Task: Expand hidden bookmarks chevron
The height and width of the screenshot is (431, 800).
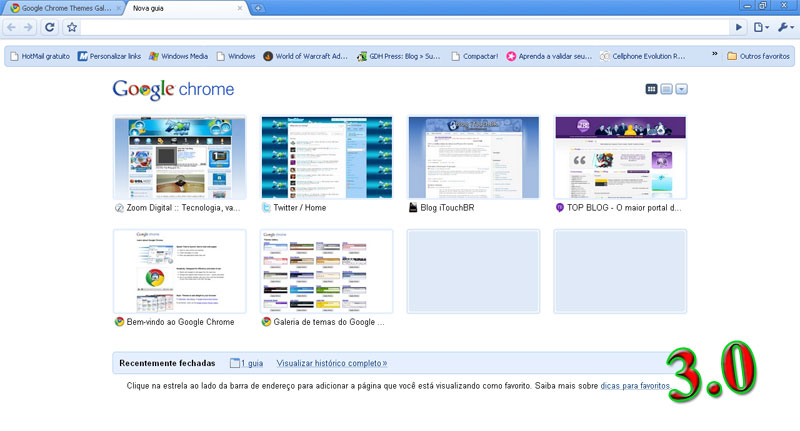Action: (714, 54)
